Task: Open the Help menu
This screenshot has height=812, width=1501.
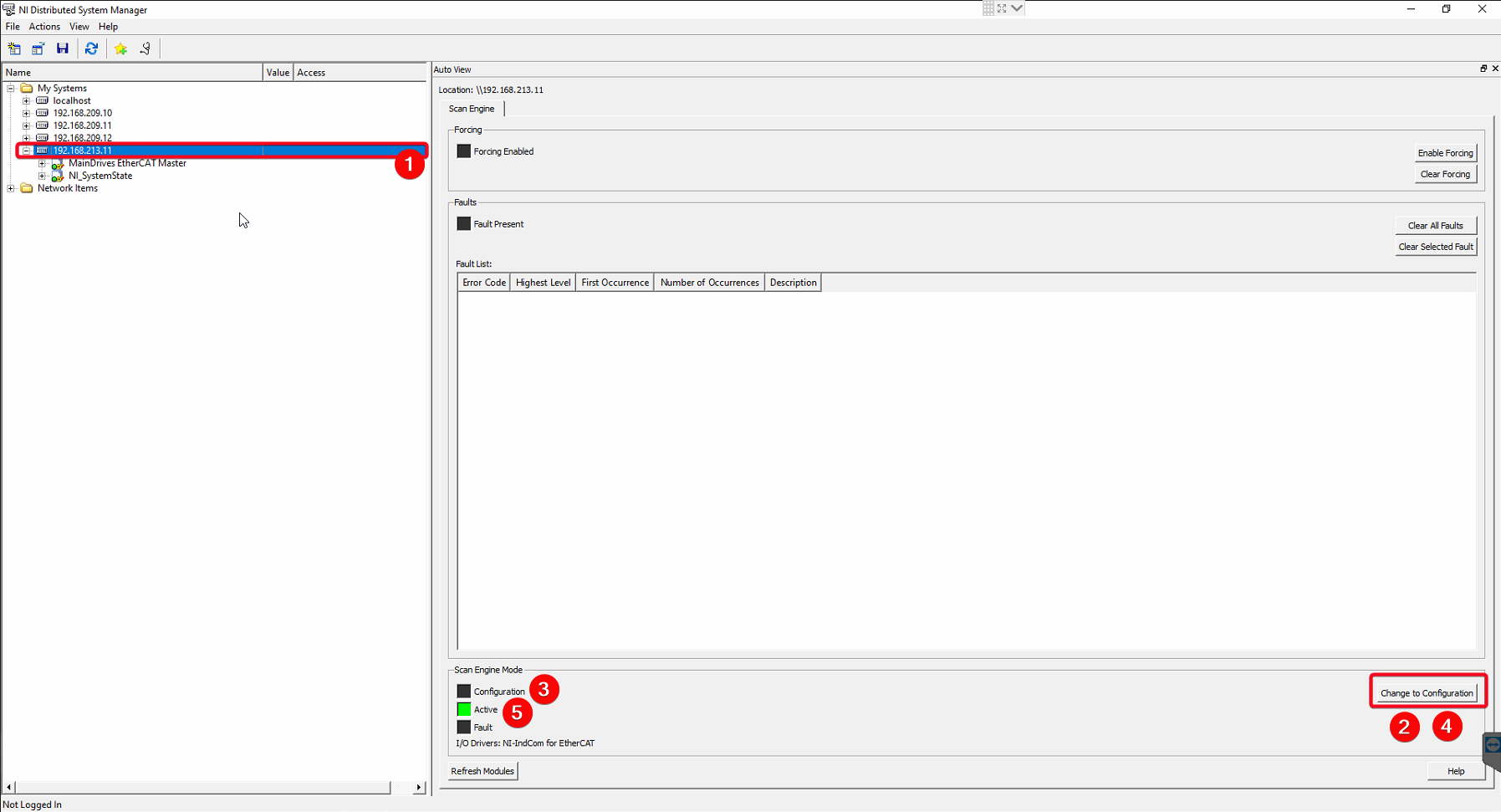Action: tap(108, 27)
